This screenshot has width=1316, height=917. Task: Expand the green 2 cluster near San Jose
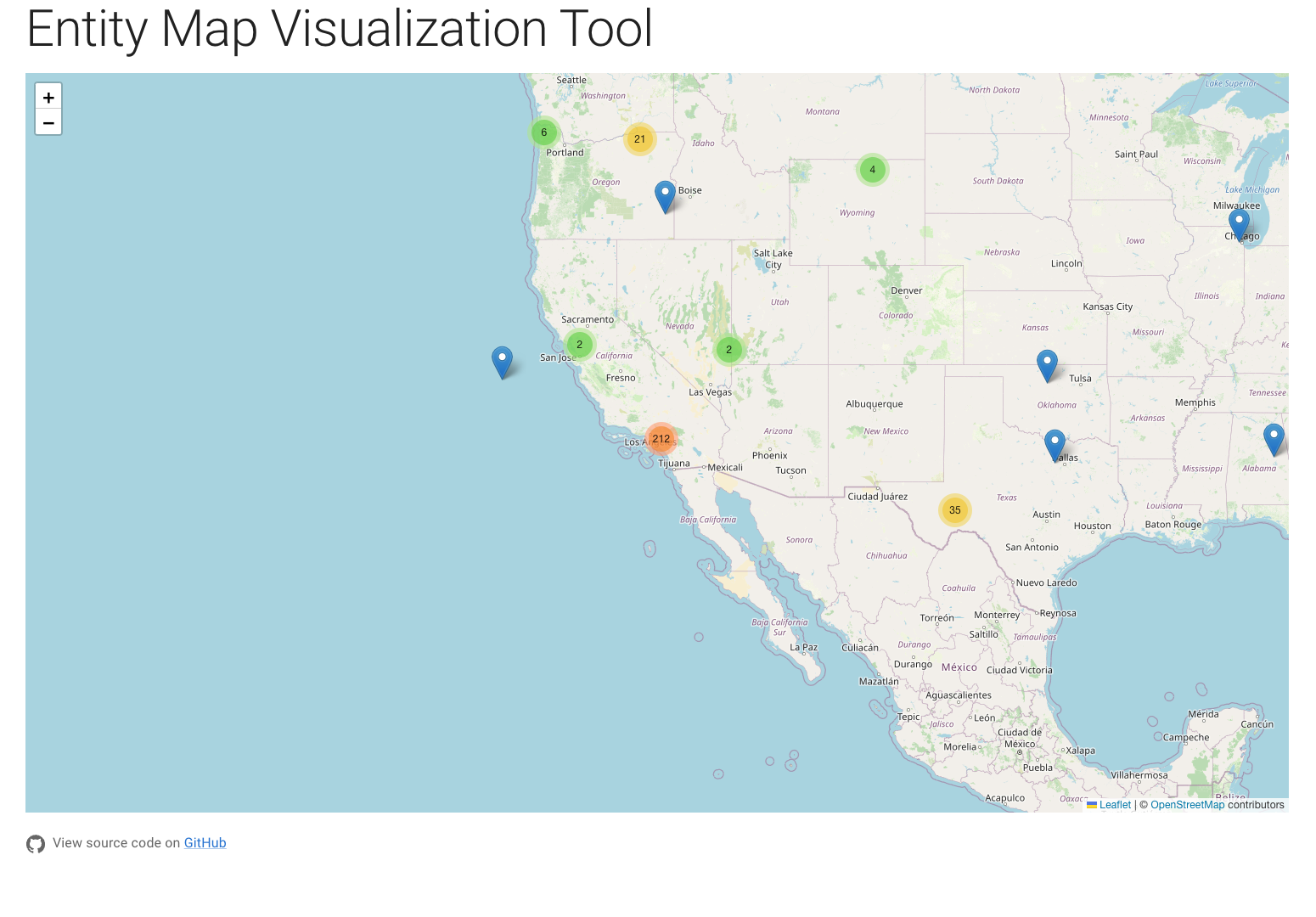[579, 345]
